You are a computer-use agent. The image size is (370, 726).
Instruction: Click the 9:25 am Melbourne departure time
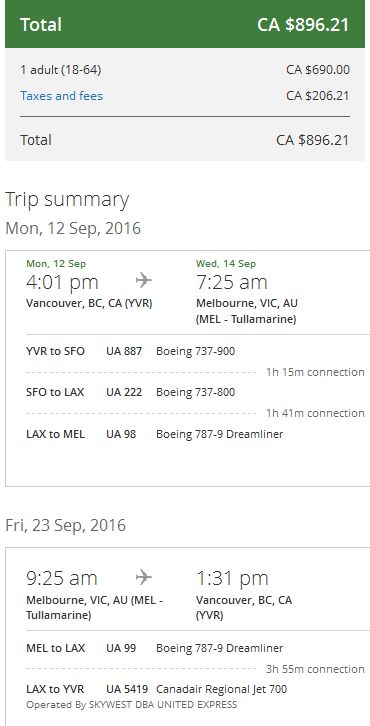(x=62, y=578)
